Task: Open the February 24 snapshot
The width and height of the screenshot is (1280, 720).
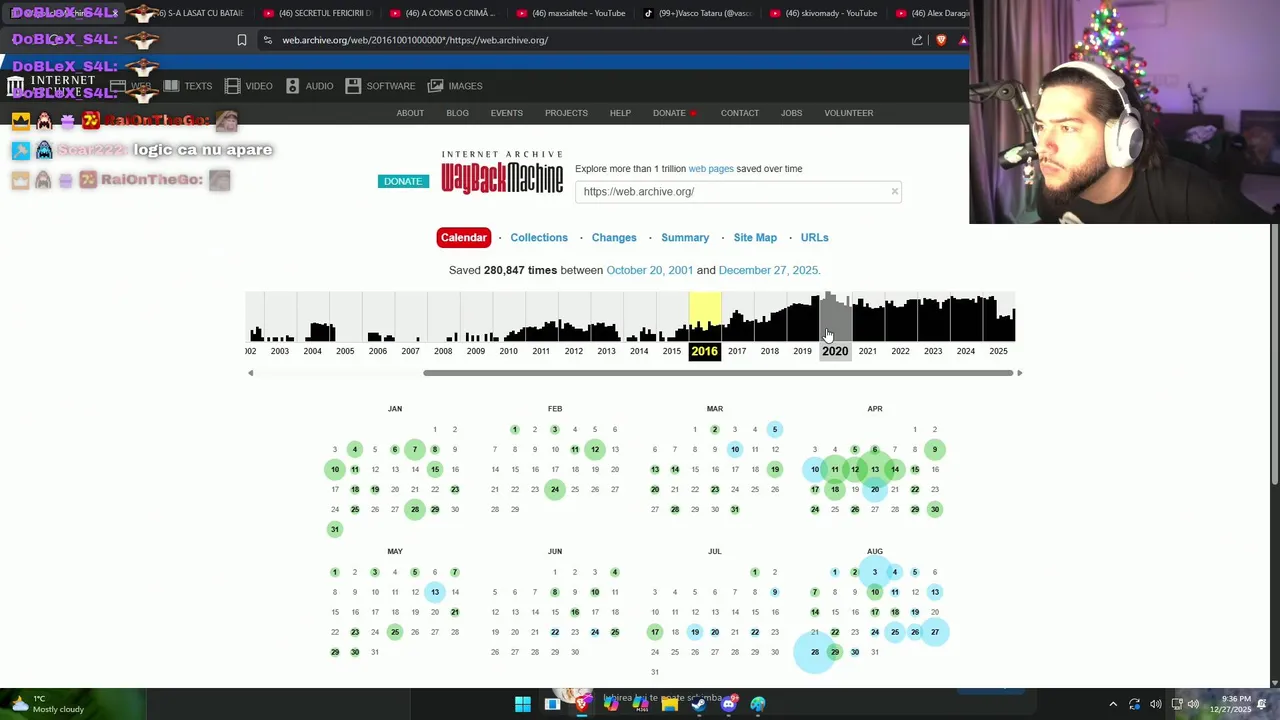Action: pos(555,489)
